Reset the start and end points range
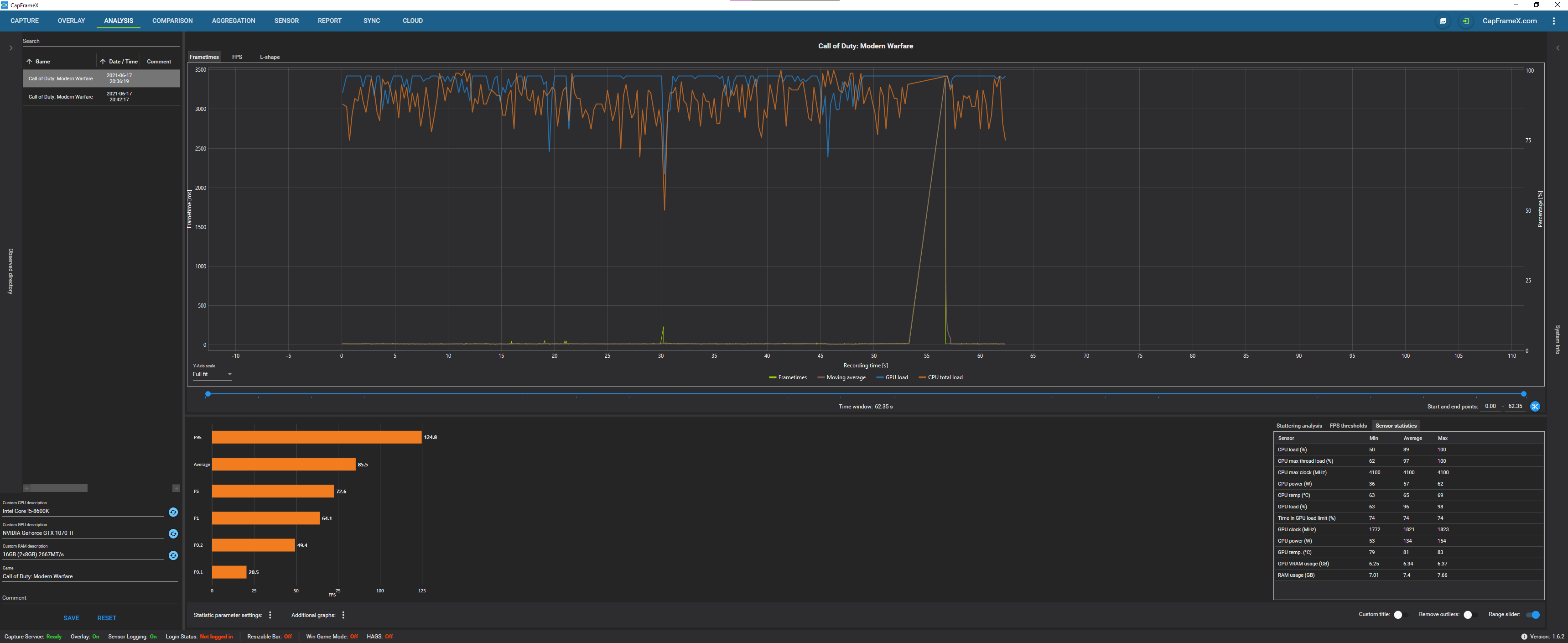Image resolution: width=1568 pixels, height=643 pixels. click(1535, 406)
